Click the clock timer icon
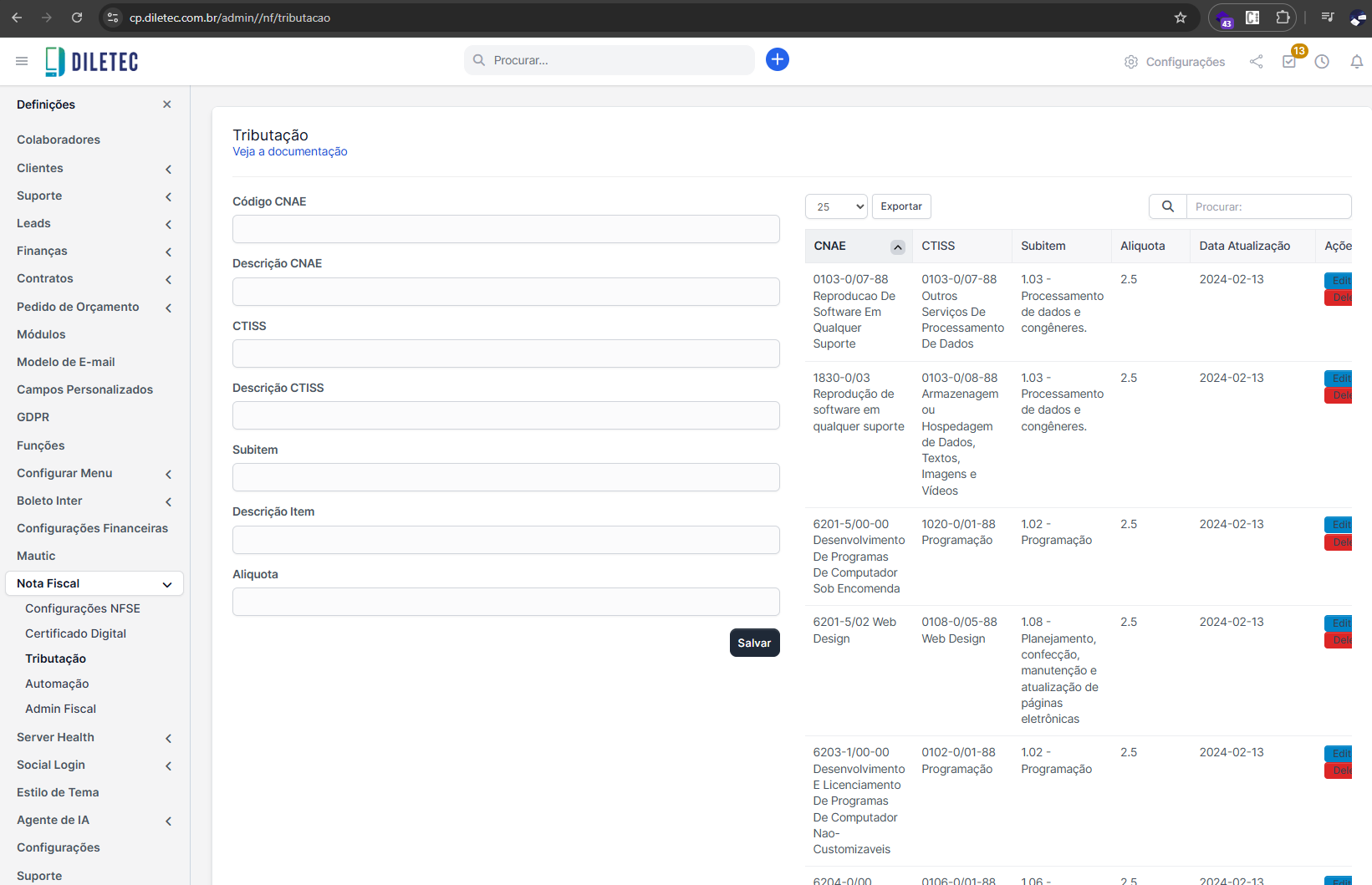The height and width of the screenshot is (885, 1372). pyautogui.click(x=1322, y=62)
